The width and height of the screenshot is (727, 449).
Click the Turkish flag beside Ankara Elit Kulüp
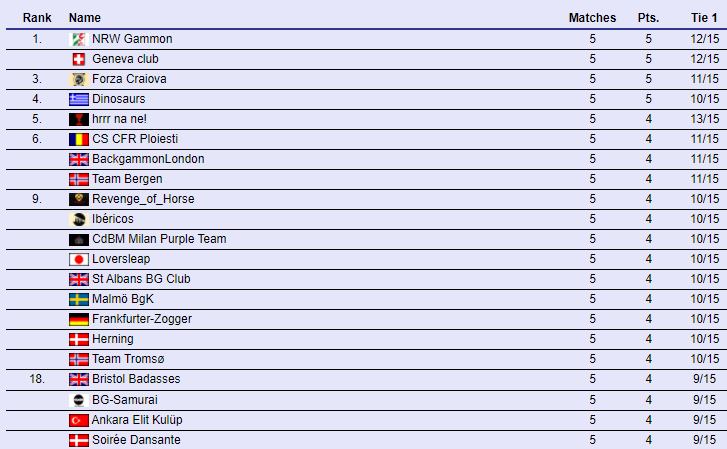(x=79, y=420)
